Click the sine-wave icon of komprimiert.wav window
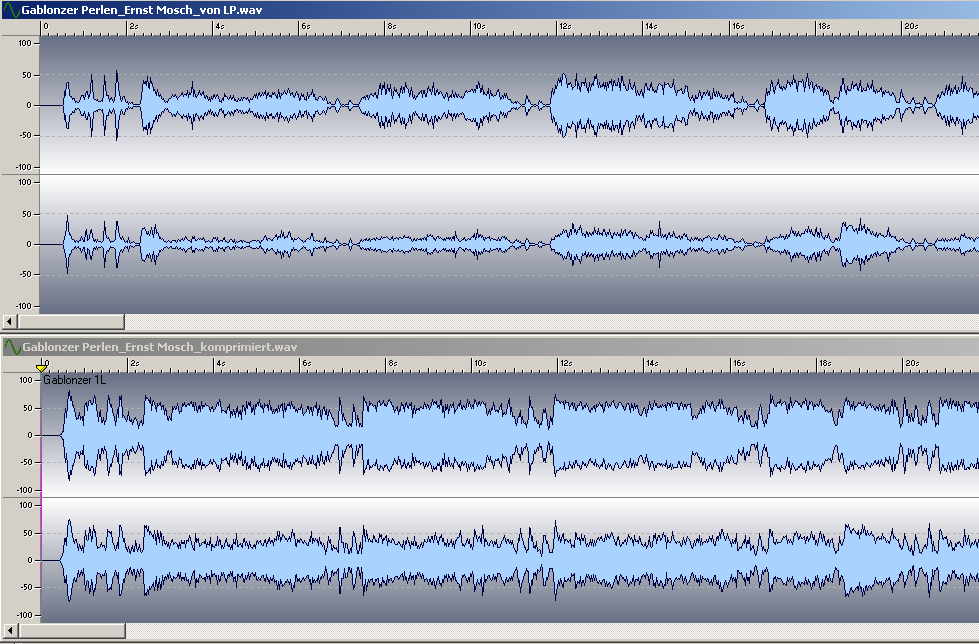Screen dimensions: 979x644 point(12,347)
